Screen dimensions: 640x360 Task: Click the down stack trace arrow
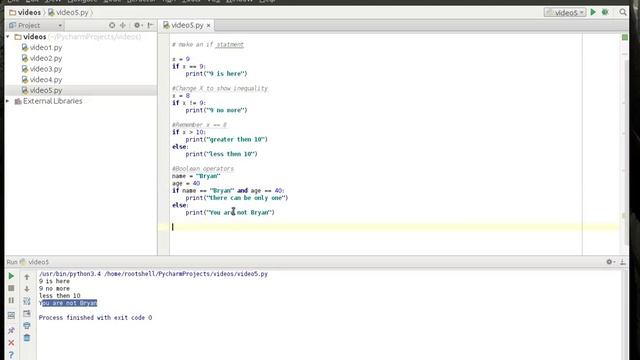(27, 289)
